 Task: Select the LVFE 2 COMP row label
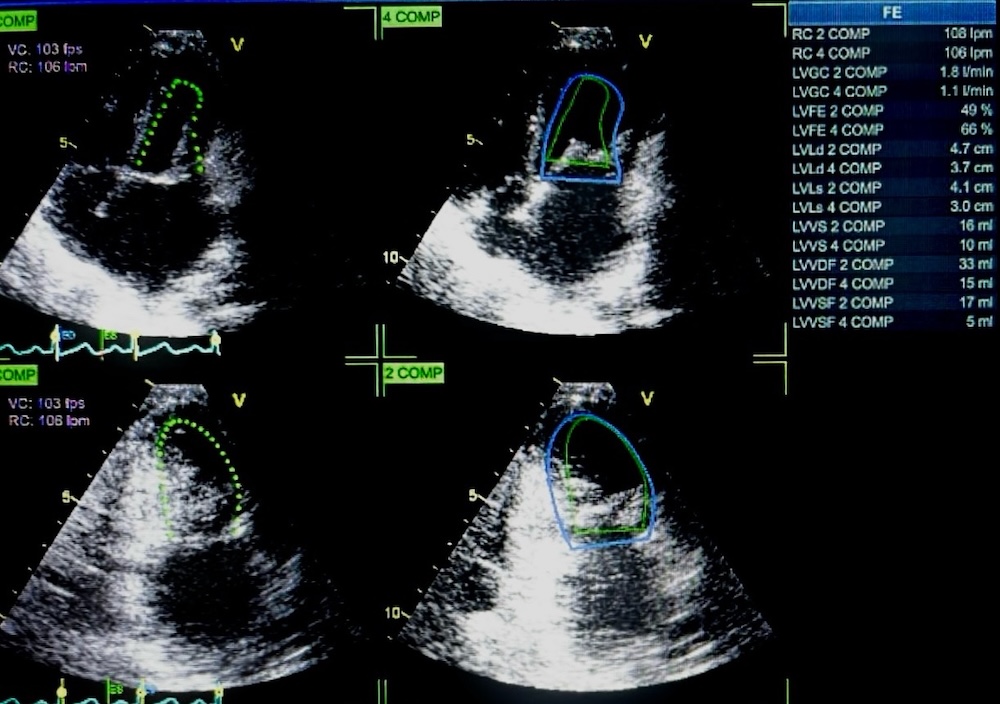click(837, 111)
